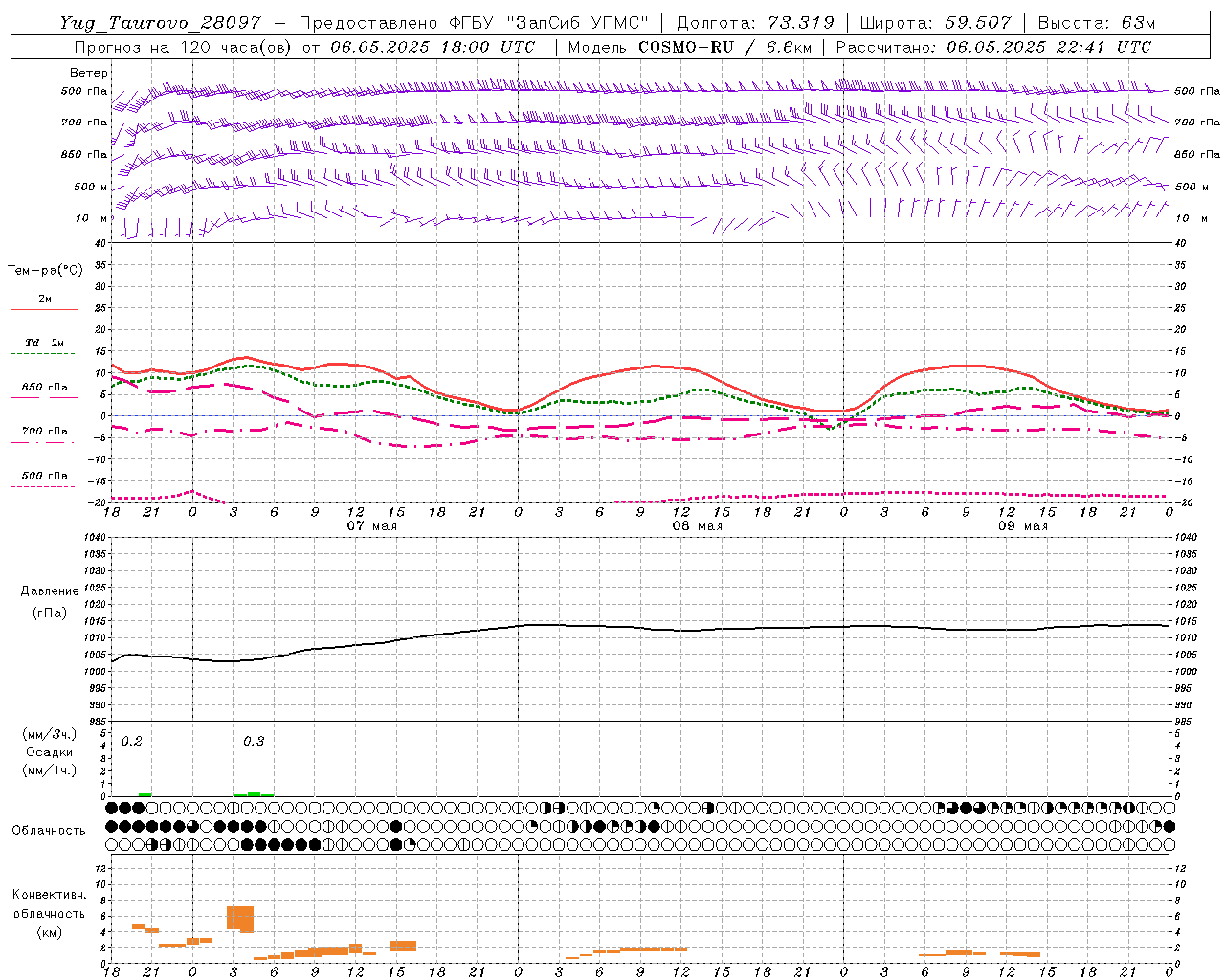Screen dimensions: 1225x980
Task: Click the 0.3 precipitation amount value
Action: tap(254, 742)
